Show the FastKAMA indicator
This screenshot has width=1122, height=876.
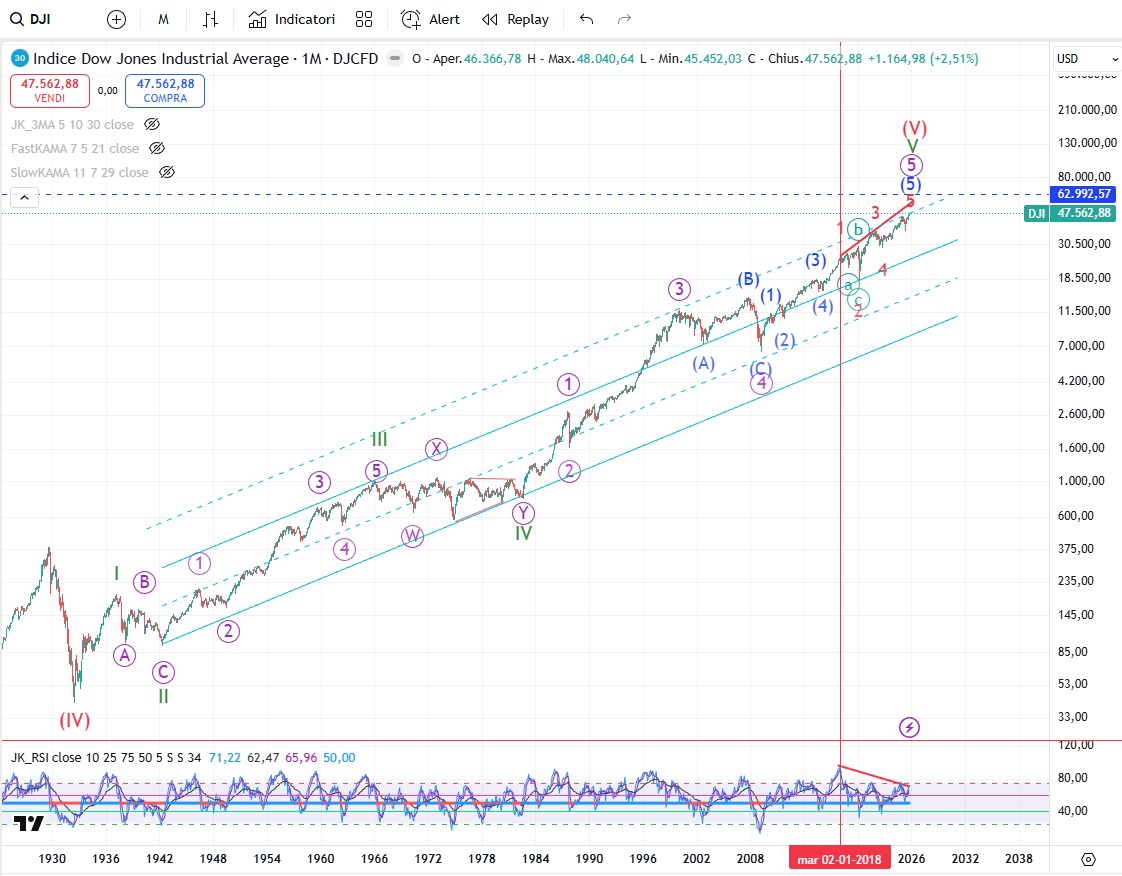(x=157, y=149)
